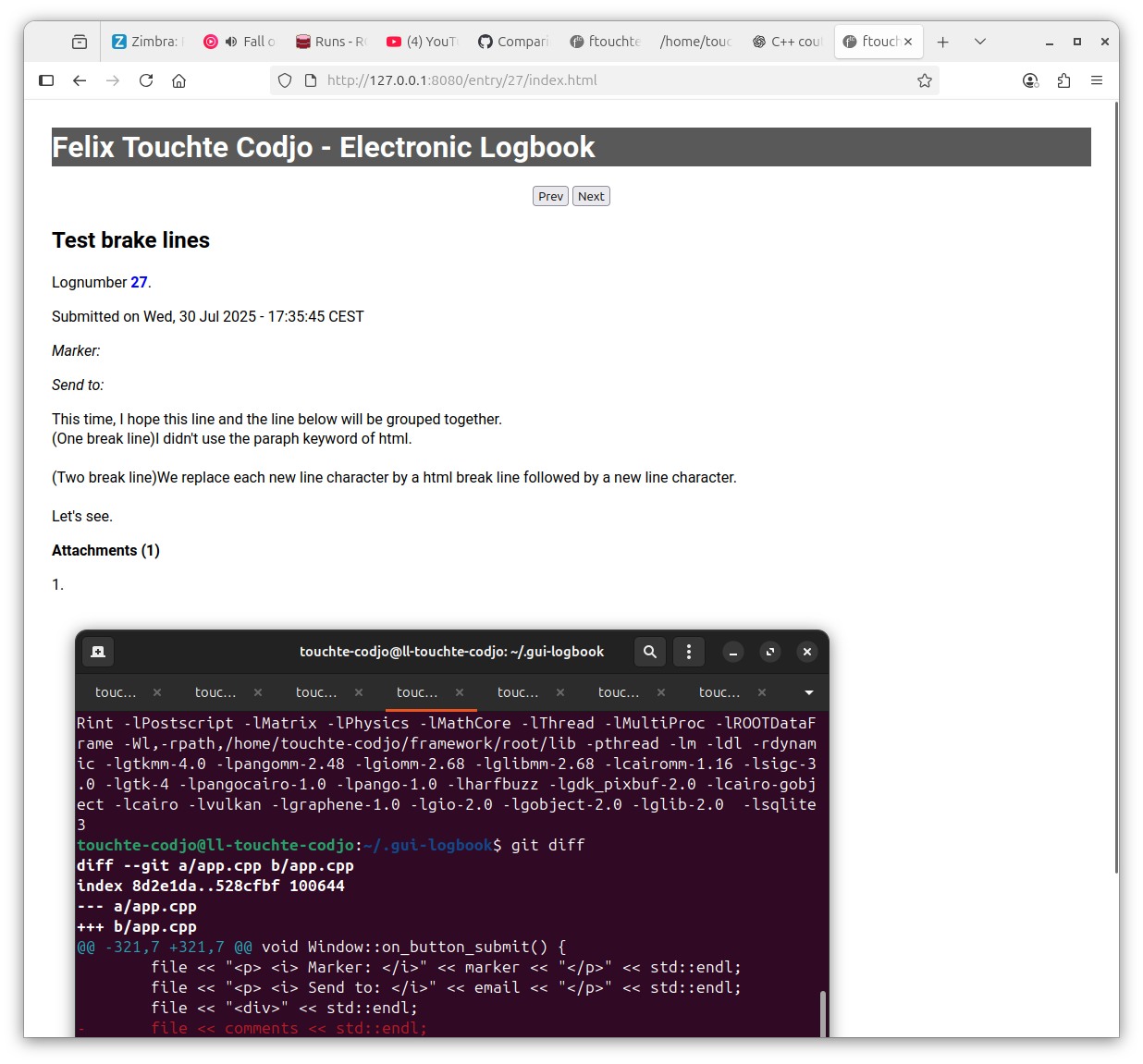
Task: Click the Prev button
Action: (x=550, y=196)
